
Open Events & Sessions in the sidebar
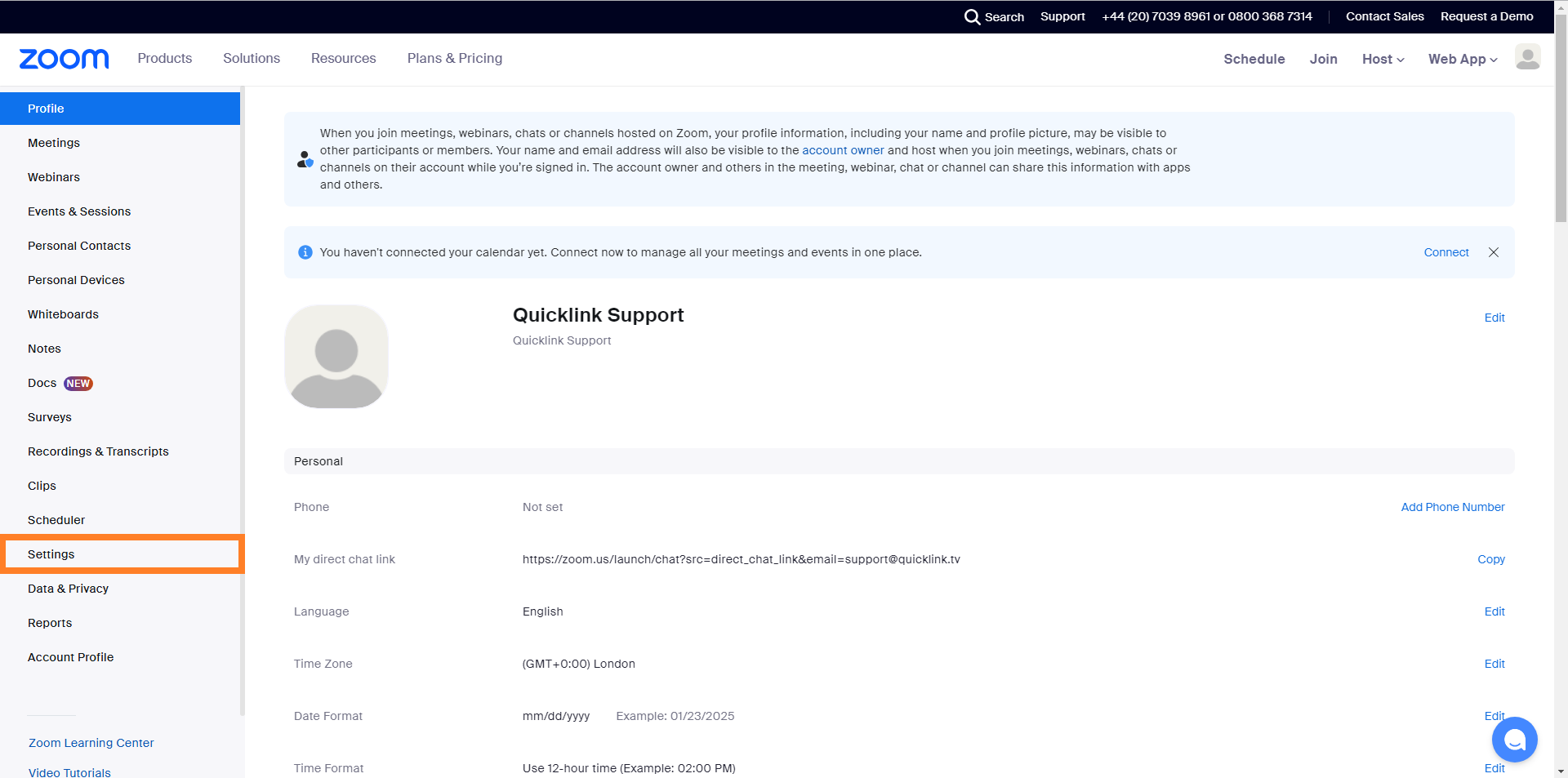(120, 211)
